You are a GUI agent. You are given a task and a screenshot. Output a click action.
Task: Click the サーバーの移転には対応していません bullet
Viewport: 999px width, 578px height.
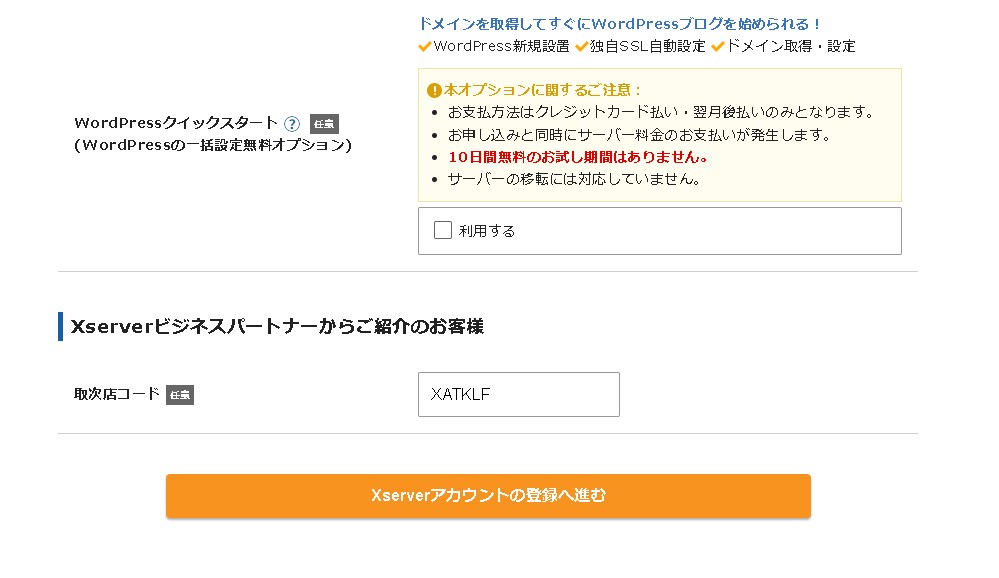tap(574, 180)
